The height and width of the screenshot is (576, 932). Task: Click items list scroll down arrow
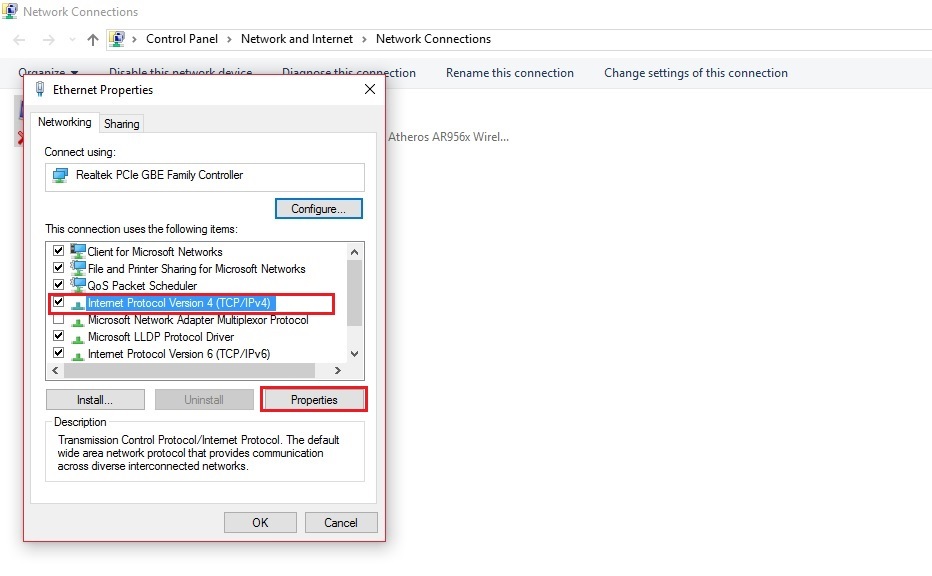tap(355, 354)
